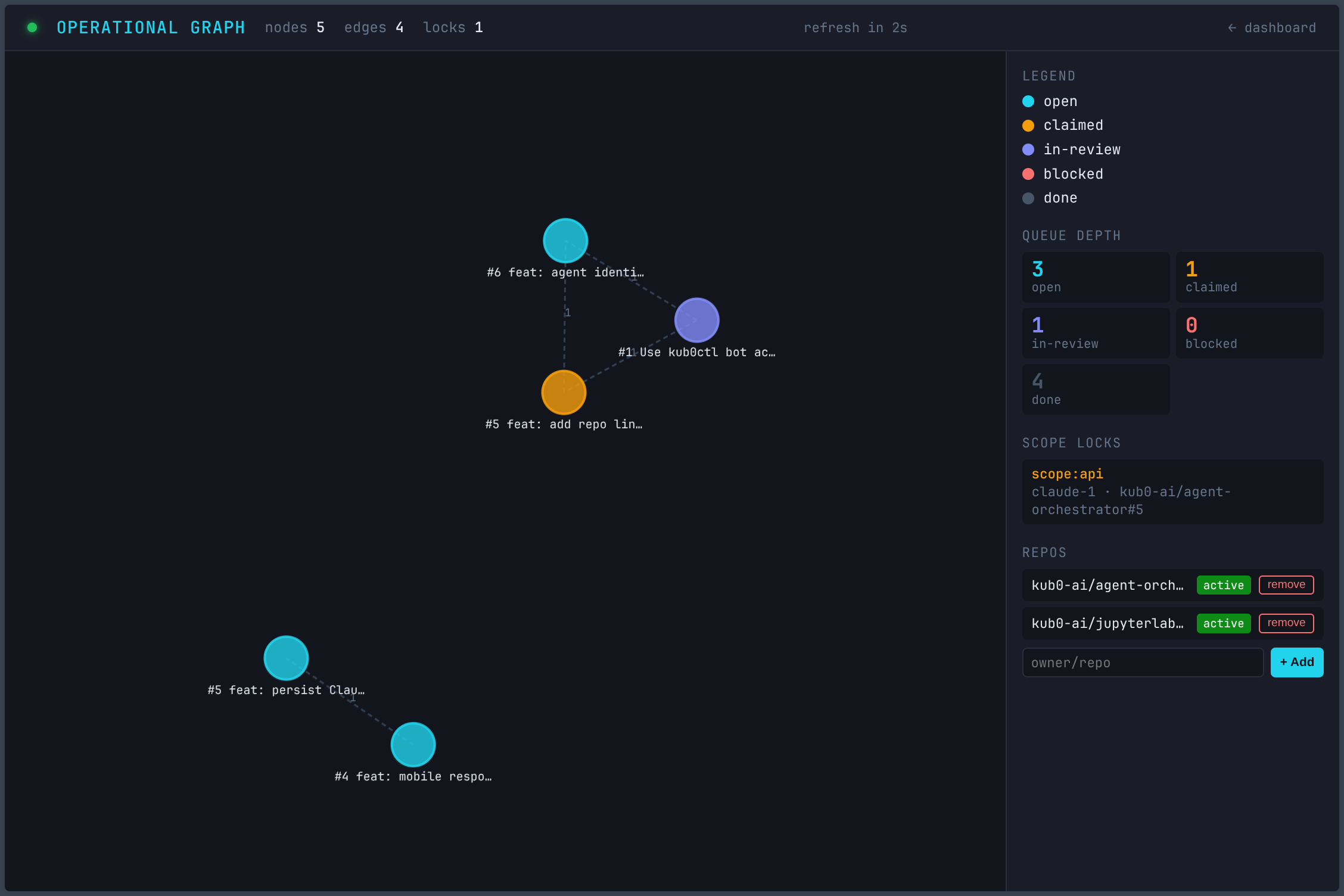
Task: Toggle active badge on agent-orch repo
Action: pyautogui.click(x=1223, y=585)
